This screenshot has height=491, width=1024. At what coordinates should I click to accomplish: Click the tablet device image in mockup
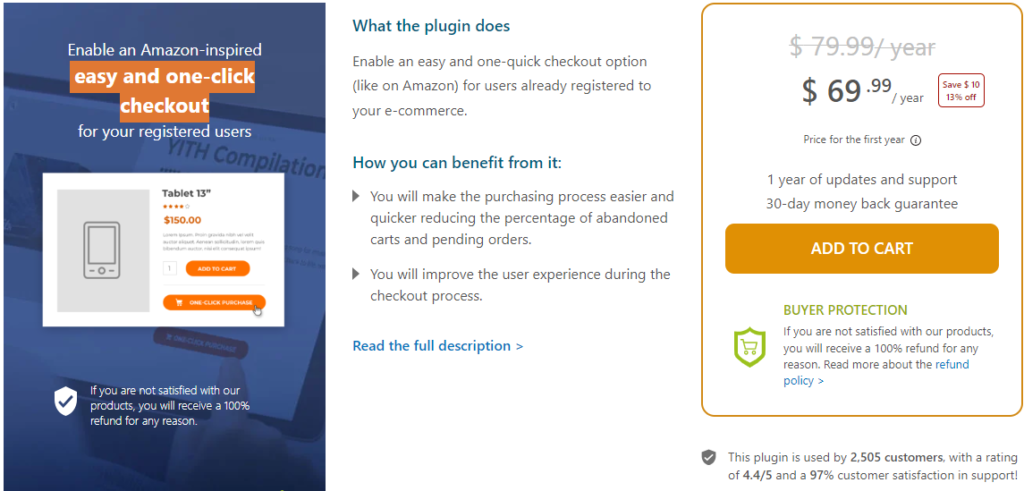click(103, 251)
